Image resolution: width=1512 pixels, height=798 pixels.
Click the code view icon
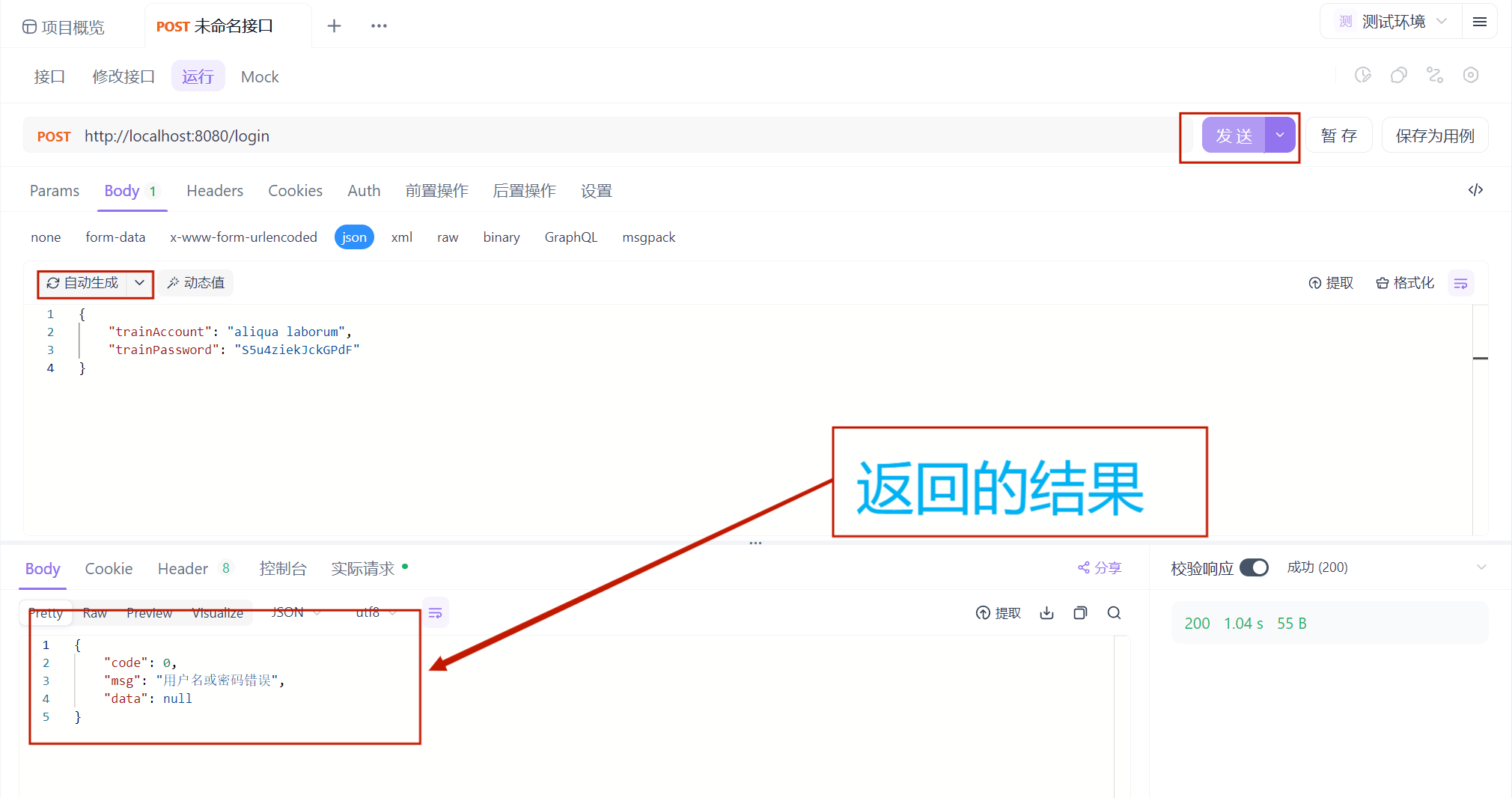pos(1475,190)
